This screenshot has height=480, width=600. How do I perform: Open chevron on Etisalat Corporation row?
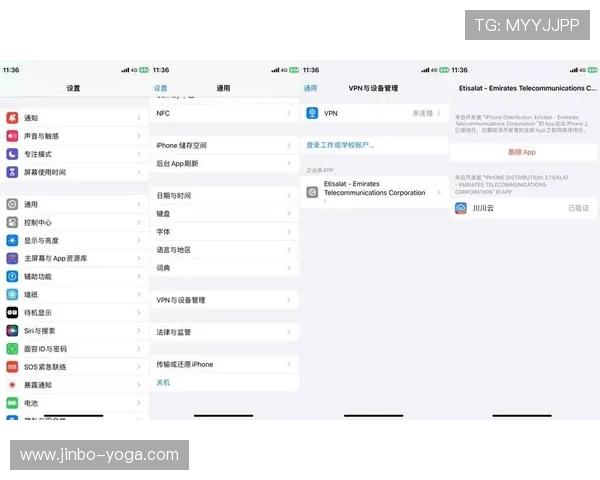(x=439, y=192)
